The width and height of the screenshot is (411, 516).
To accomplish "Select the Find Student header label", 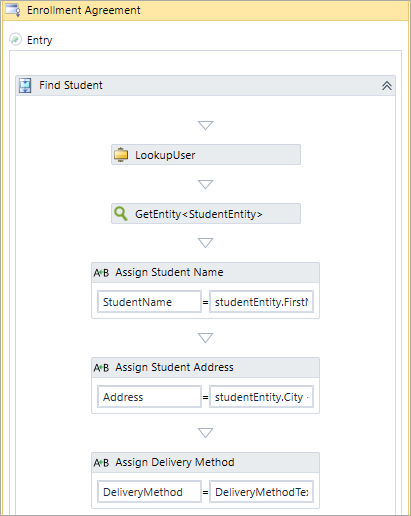I will tap(71, 85).
